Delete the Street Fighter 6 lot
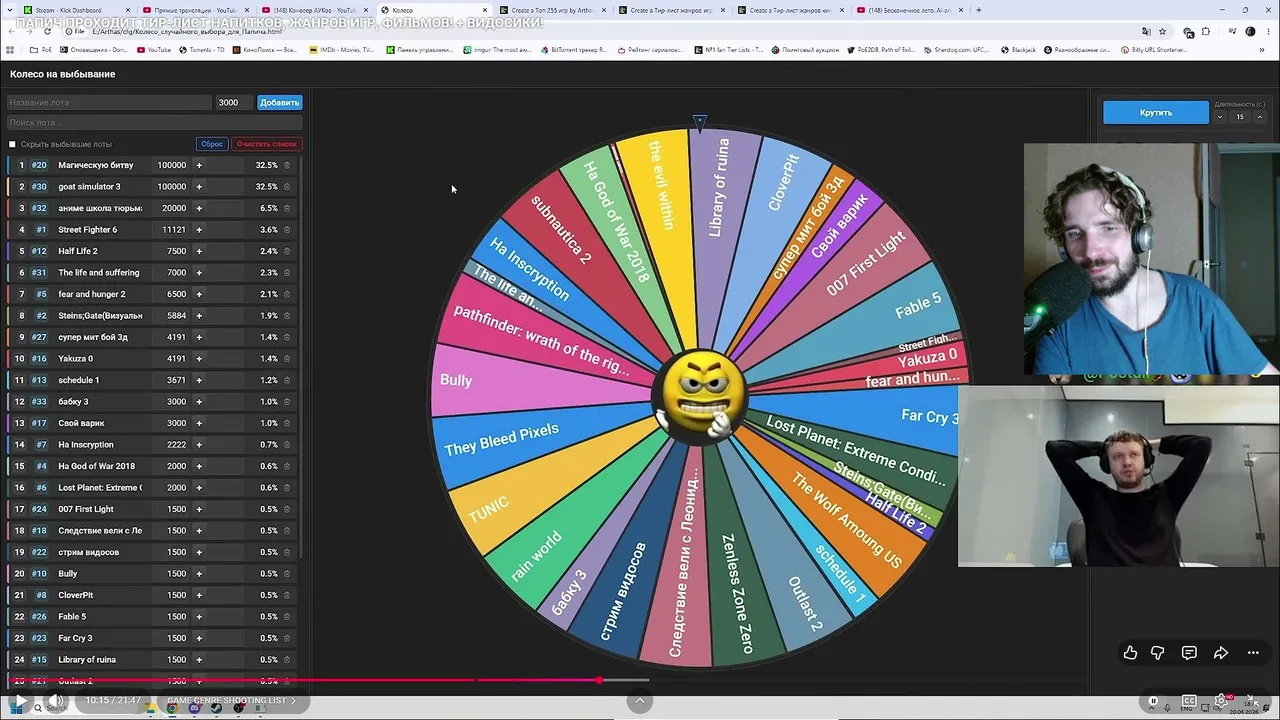Image resolution: width=1280 pixels, height=720 pixels. [287, 230]
